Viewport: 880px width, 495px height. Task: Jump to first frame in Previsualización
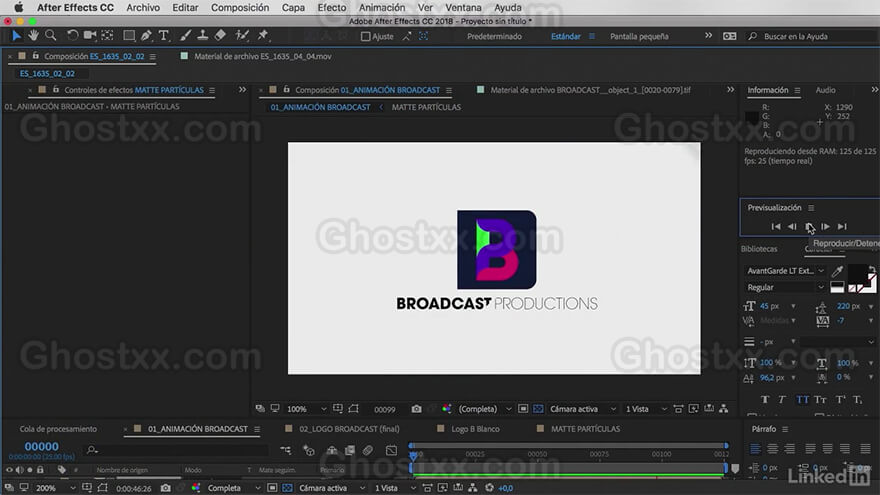click(776, 226)
